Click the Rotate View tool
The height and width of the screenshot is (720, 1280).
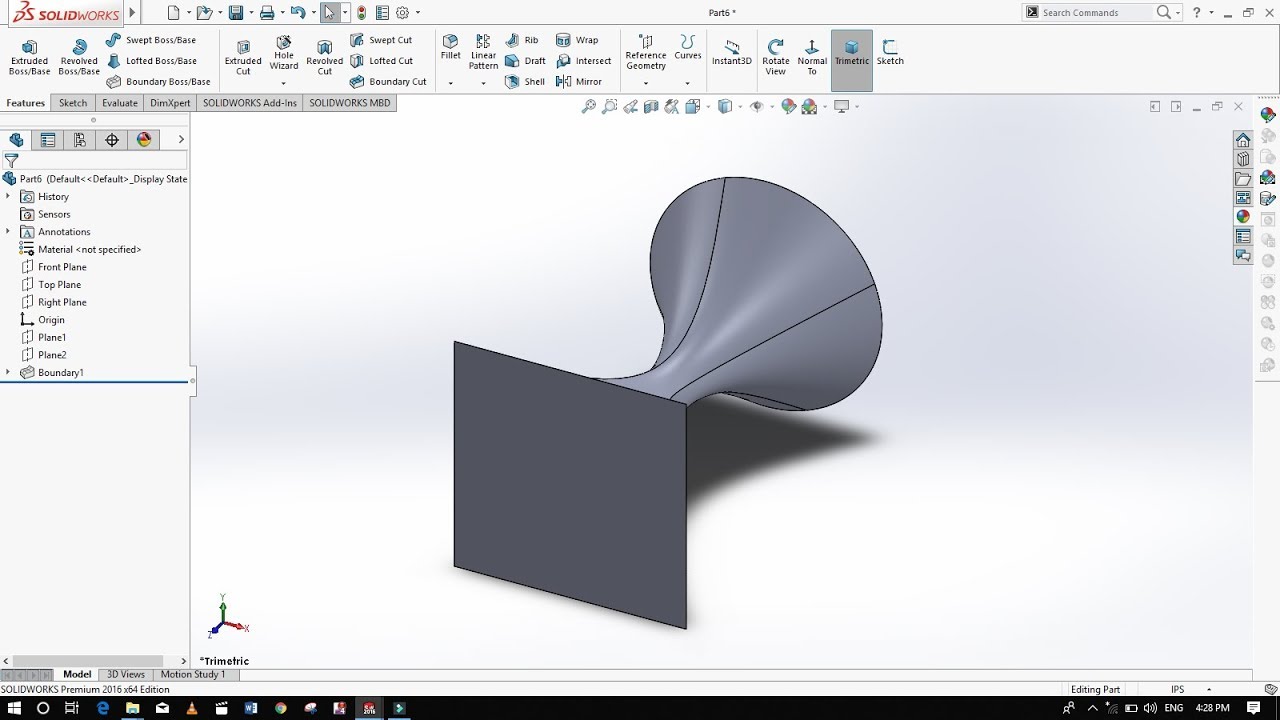click(x=776, y=58)
